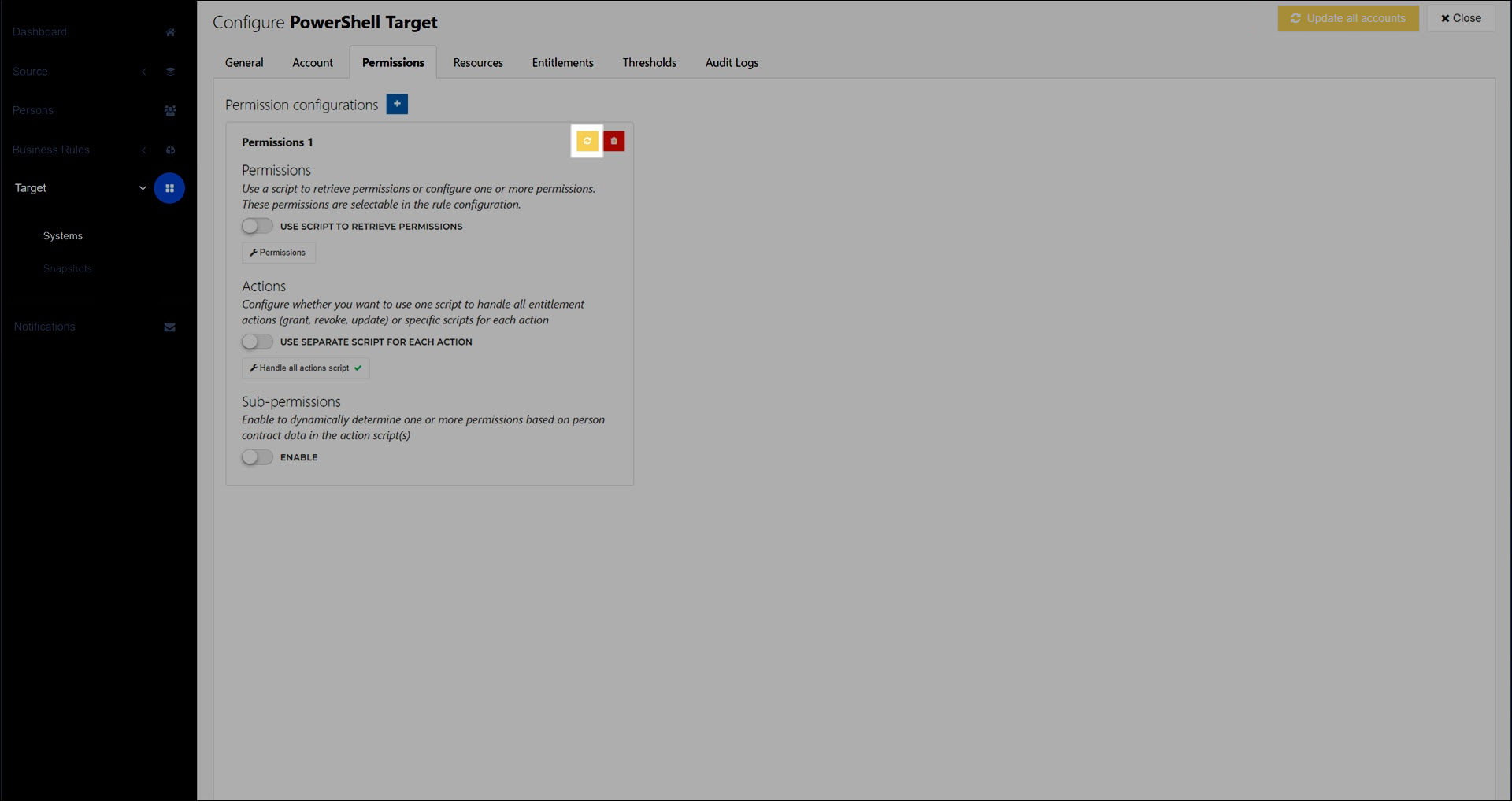Click the Notifications envelope icon

coord(169,327)
